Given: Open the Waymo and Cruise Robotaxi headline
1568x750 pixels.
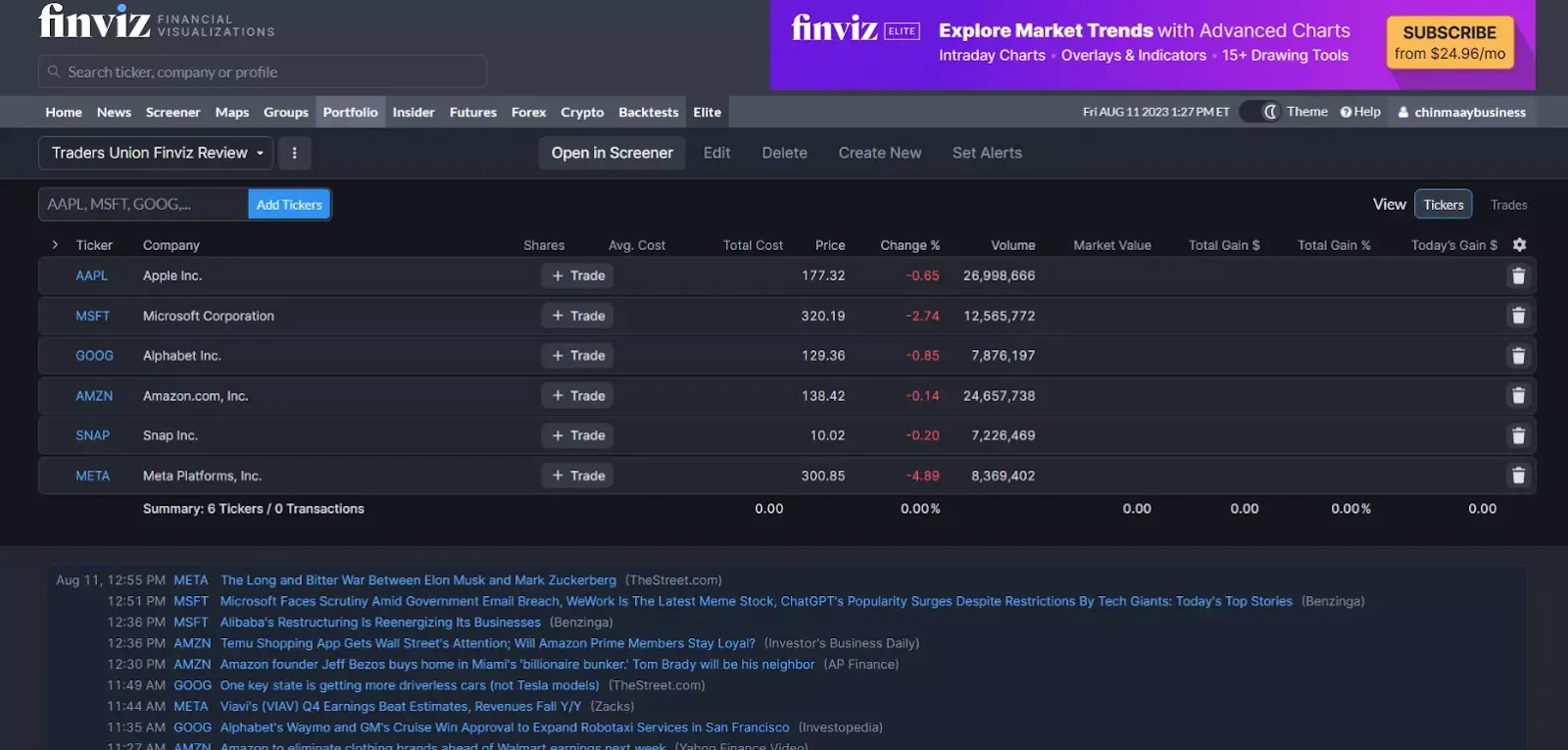Looking at the screenshot, I should click(505, 727).
